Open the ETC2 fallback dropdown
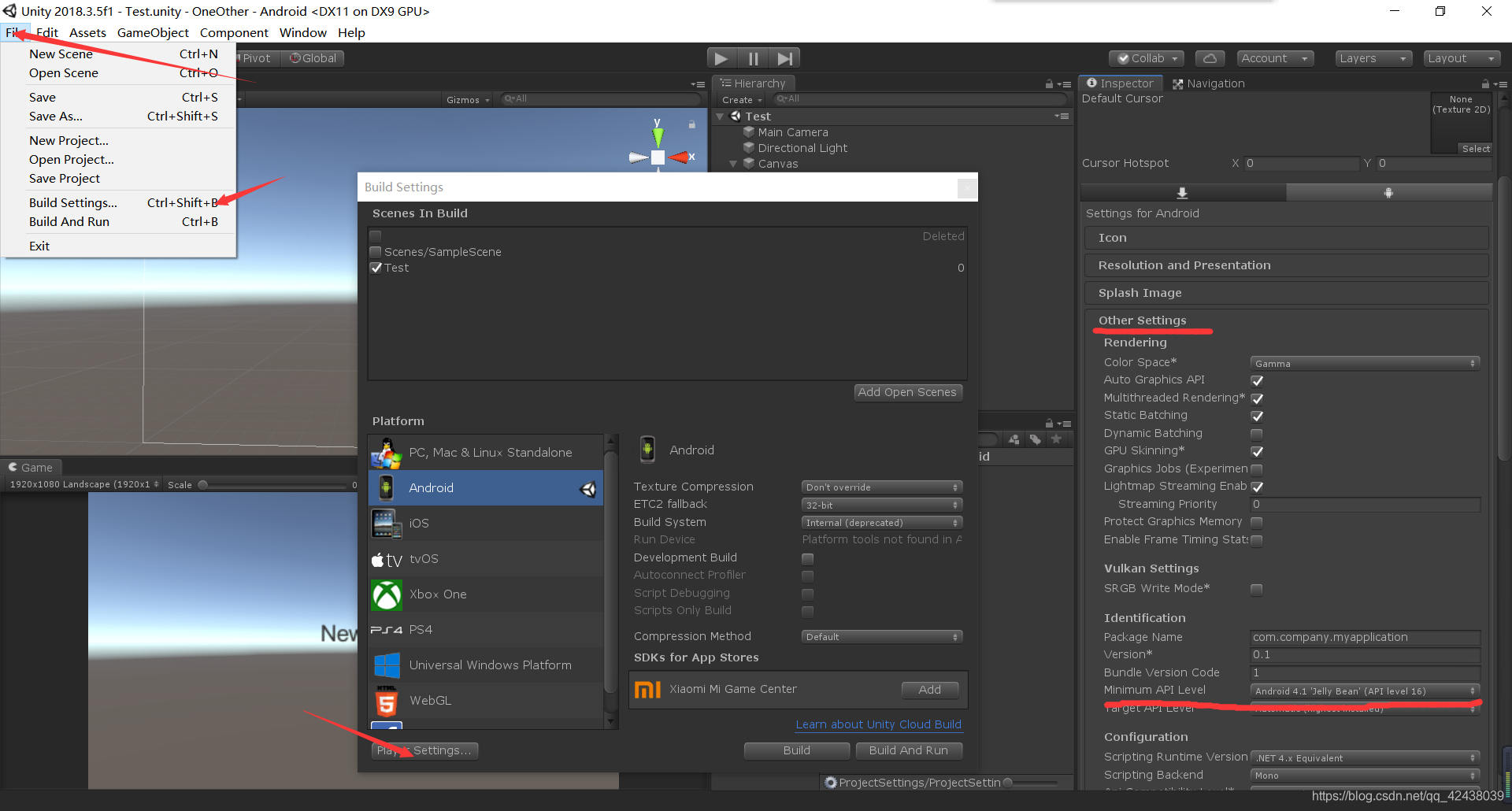Screen dimensions: 1512x811 click(x=881, y=505)
